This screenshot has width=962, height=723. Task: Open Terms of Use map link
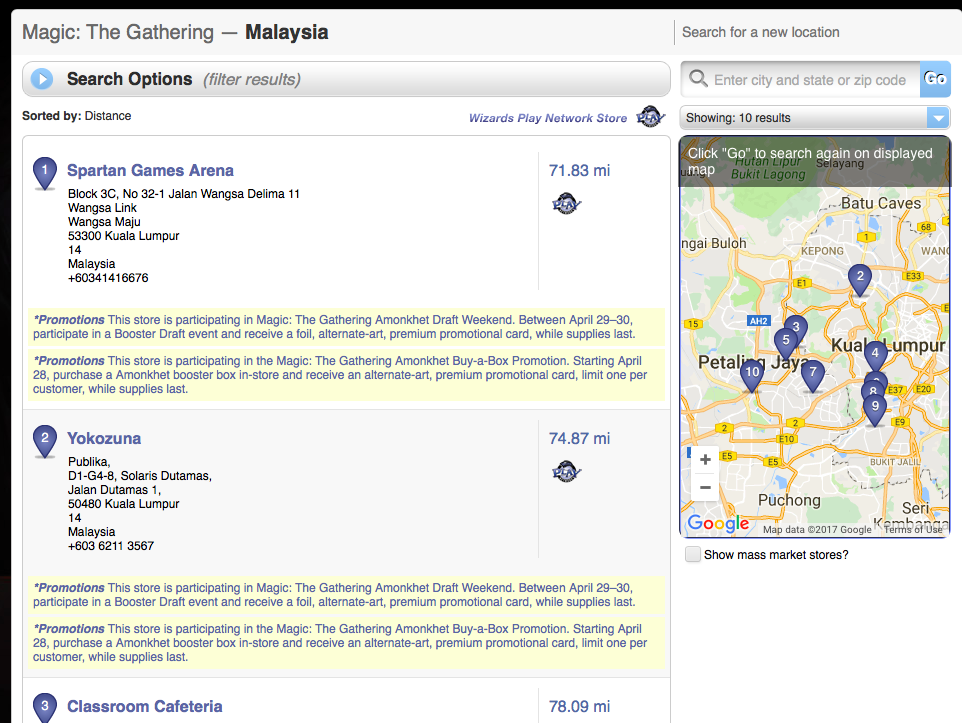tap(913, 529)
